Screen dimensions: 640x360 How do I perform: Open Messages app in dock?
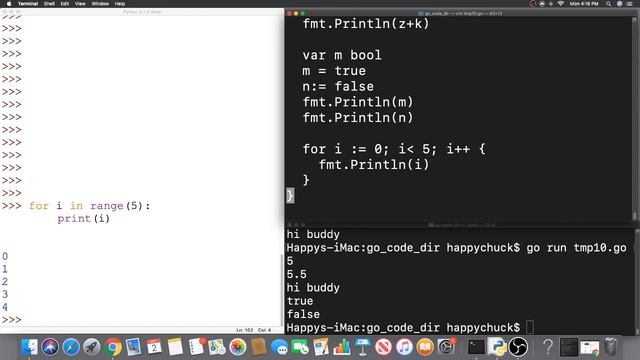280,347
